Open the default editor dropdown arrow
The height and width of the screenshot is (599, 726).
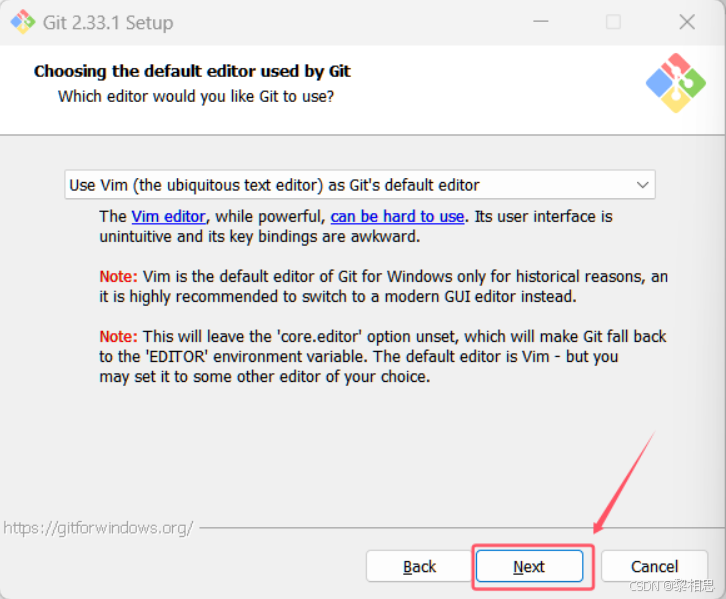coord(642,185)
